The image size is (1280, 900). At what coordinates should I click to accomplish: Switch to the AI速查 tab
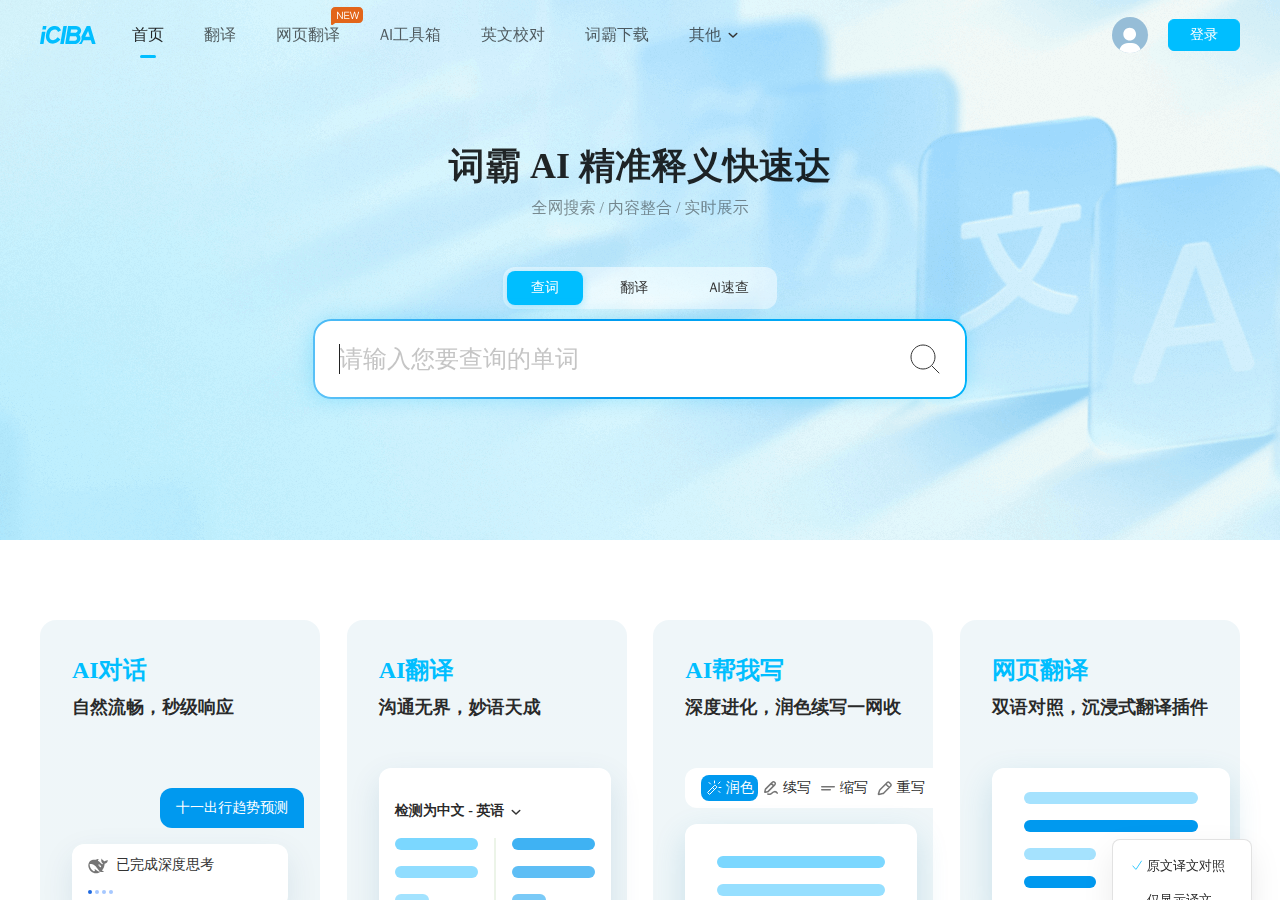[729, 288]
